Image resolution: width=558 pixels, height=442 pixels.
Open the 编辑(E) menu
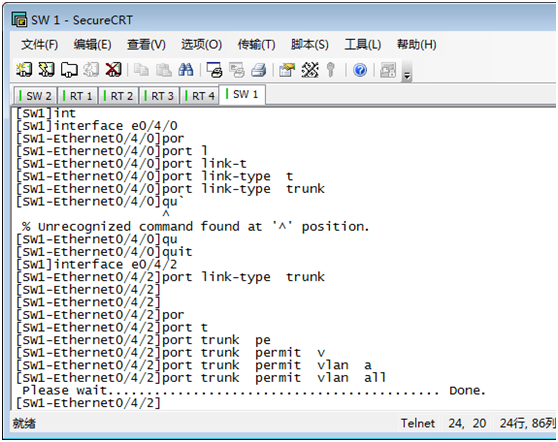point(93,44)
